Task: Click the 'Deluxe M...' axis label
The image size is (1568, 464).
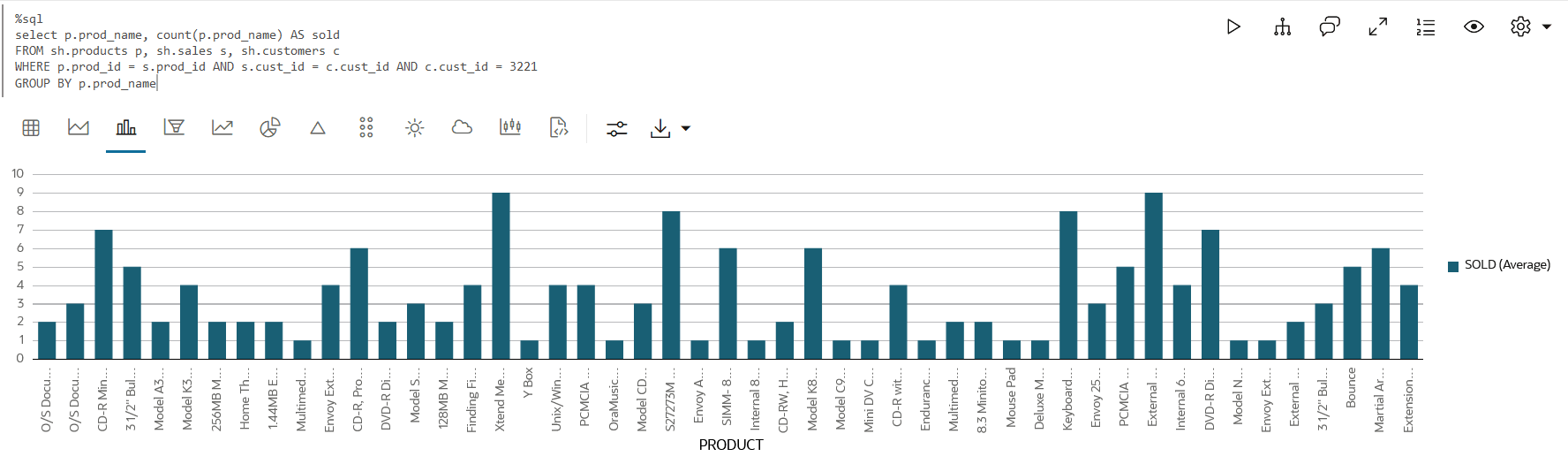Action: (x=1039, y=399)
